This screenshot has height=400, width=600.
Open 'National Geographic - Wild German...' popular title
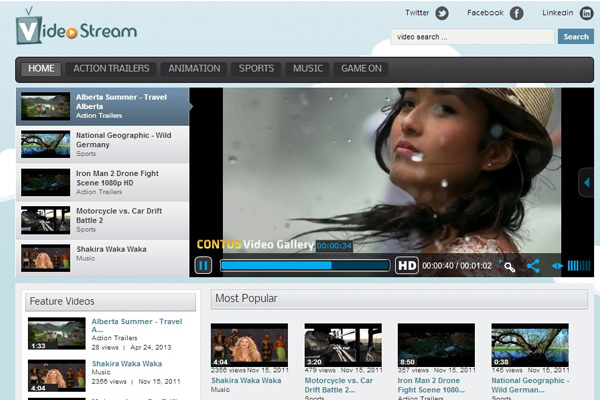point(530,385)
